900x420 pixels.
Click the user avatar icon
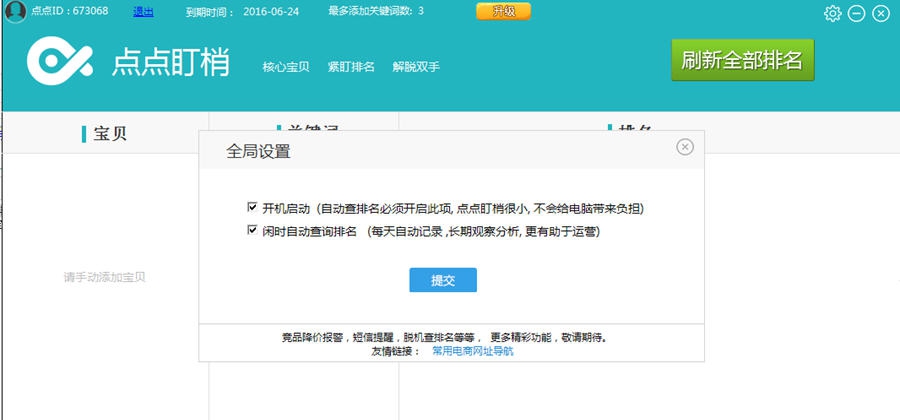[x=15, y=11]
